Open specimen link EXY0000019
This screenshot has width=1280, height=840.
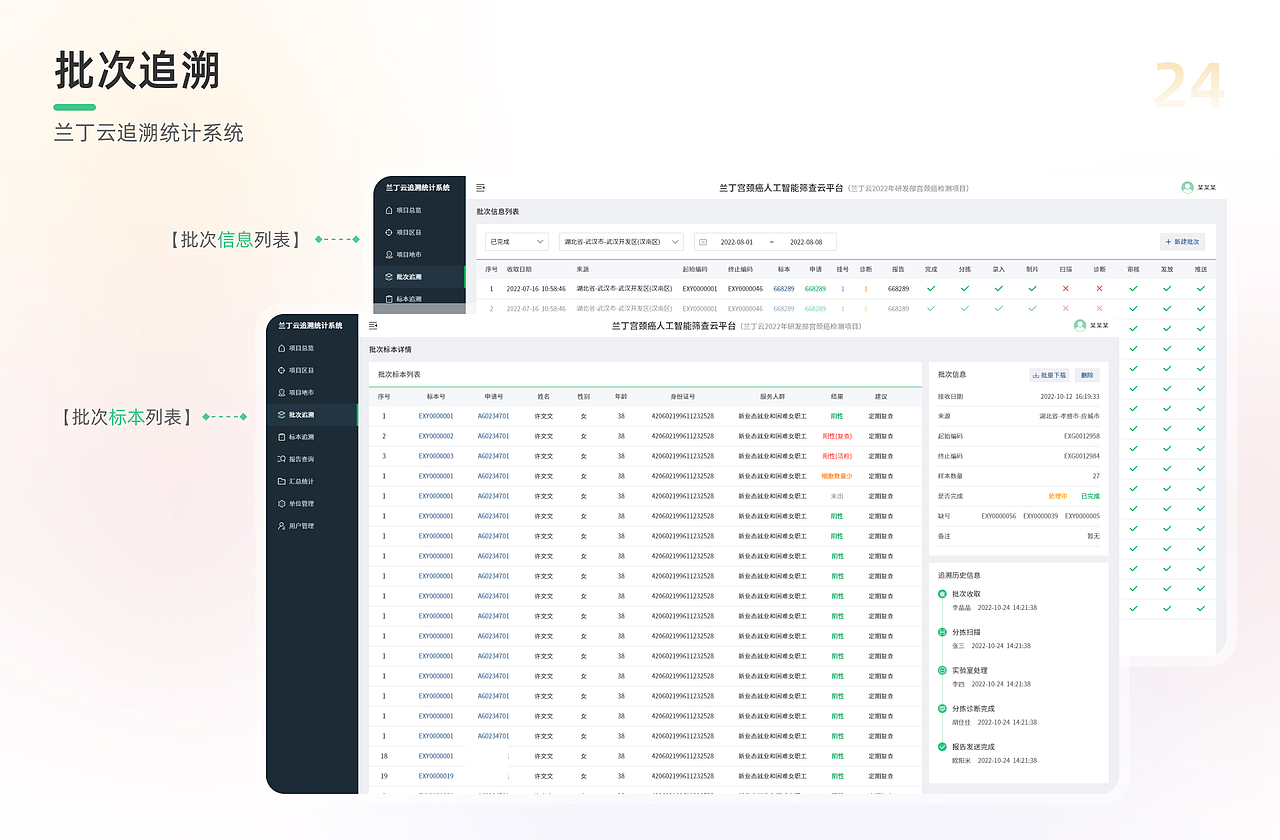point(436,776)
